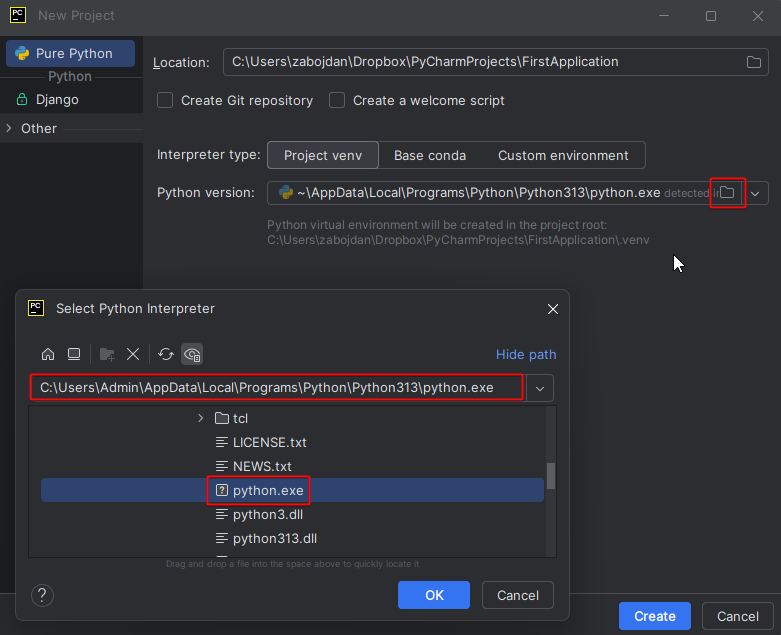
Task: Click the delete X toolbar icon
Action: (133, 354)
